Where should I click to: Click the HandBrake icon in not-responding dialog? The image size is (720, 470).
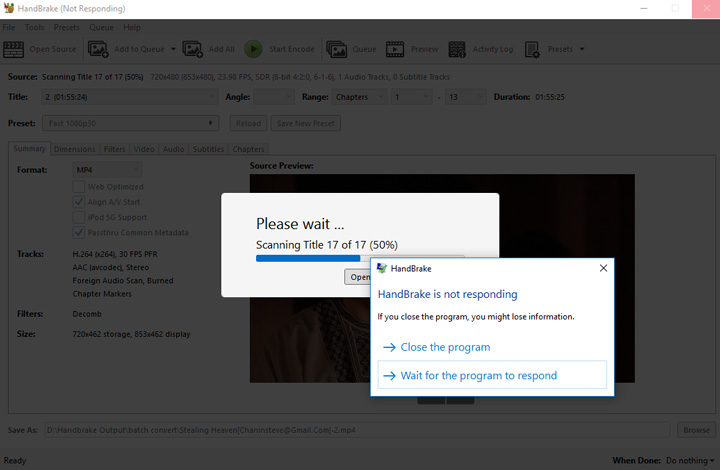point(382,268)
